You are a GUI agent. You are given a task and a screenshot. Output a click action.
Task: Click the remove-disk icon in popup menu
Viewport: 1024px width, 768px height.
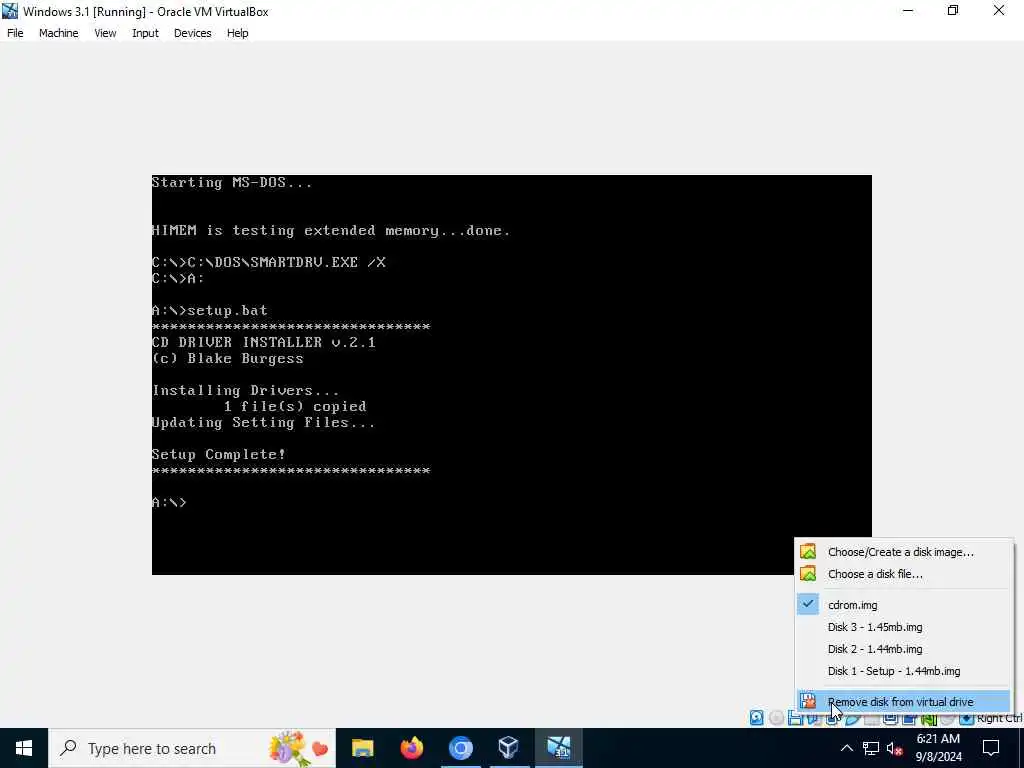point(808,701)
